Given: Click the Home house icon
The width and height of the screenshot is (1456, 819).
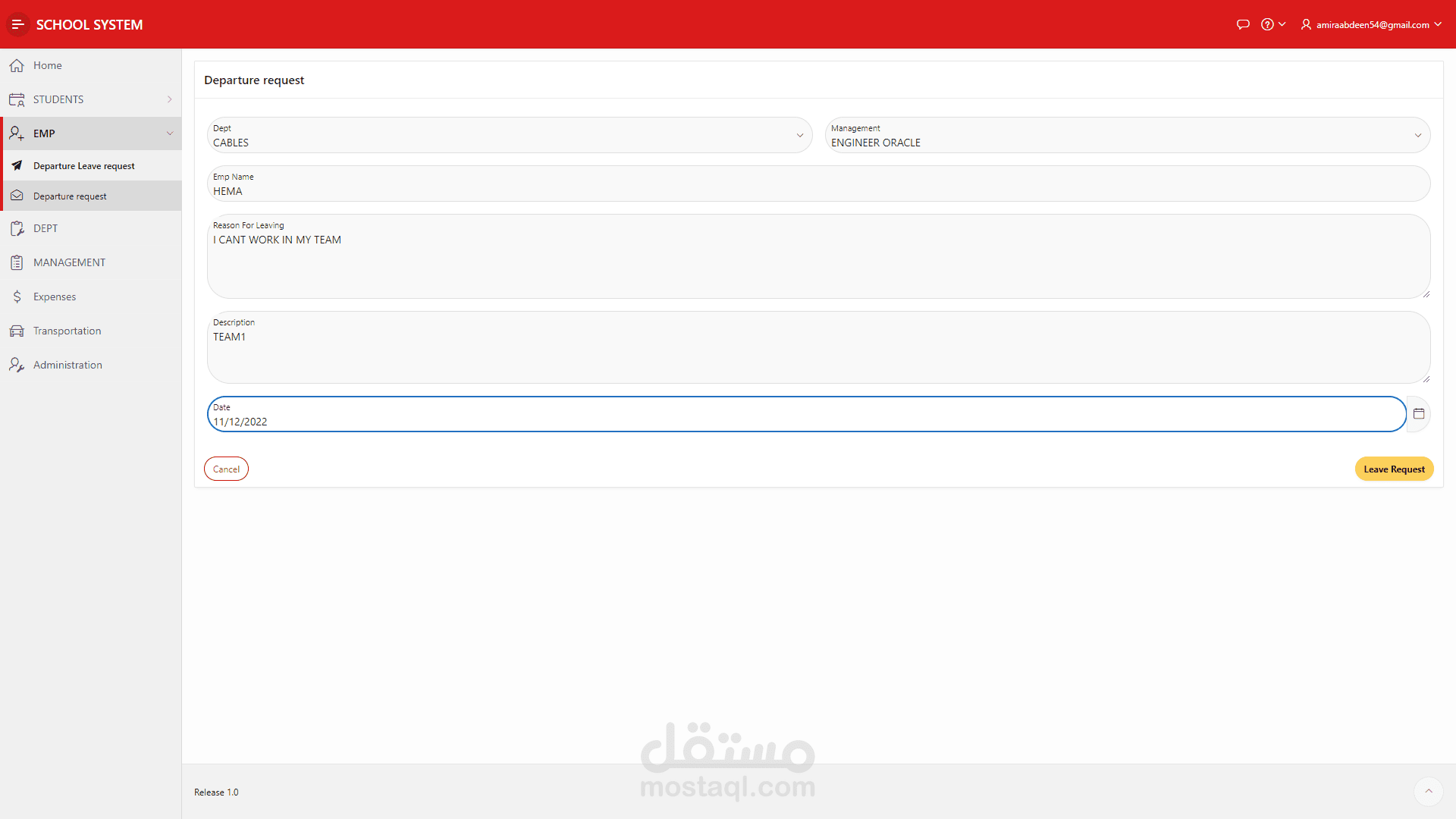Looking at the screenshot, I should point(17,66).
